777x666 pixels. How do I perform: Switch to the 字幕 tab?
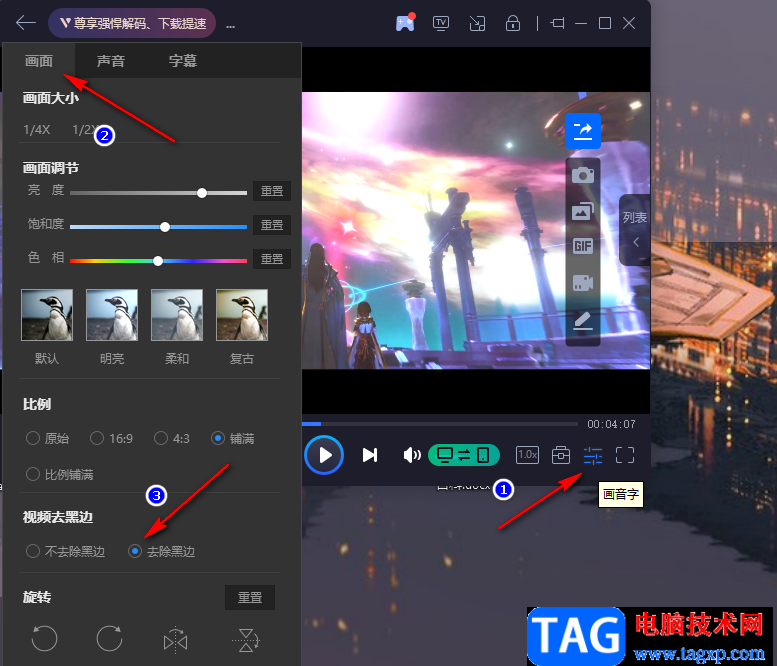[x=183, y=61]
